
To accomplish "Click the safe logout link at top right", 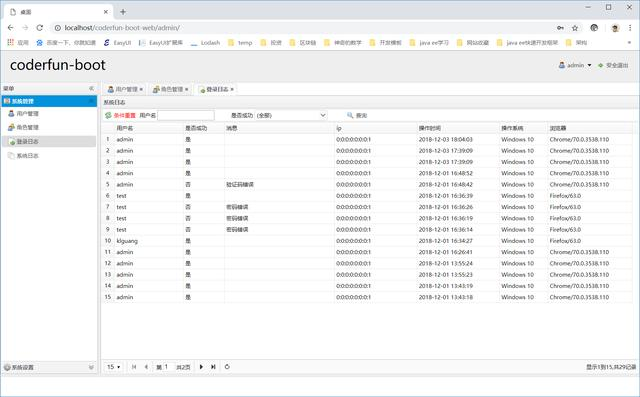I will pos(613,65).
